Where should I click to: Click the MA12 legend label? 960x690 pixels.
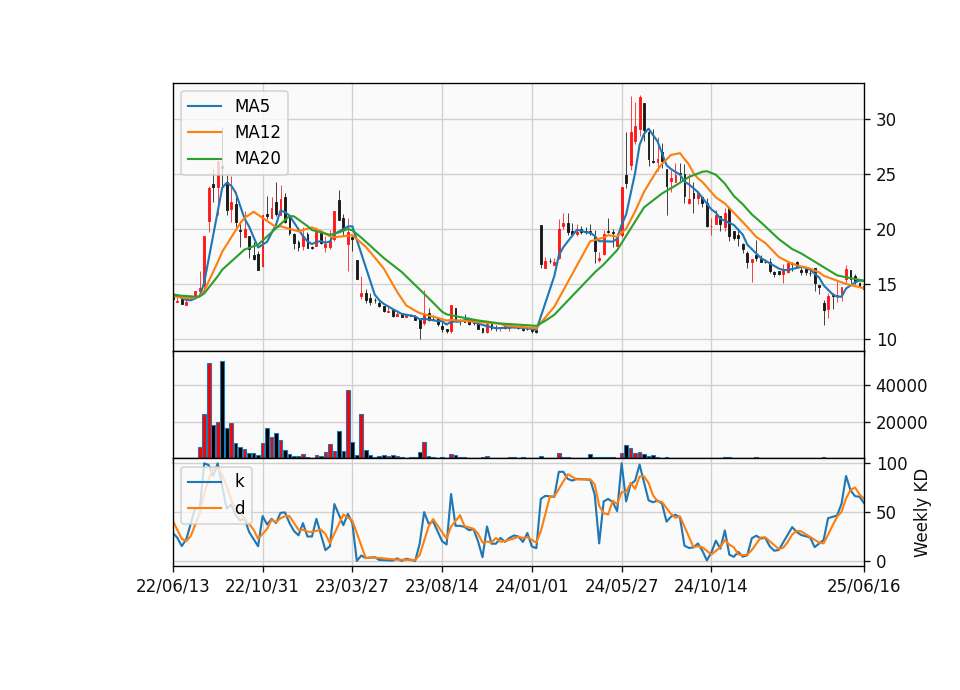click(258, 132)
